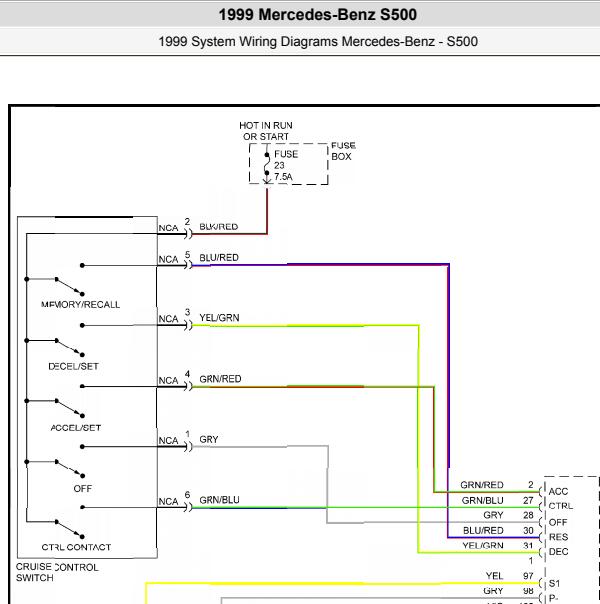Image resolution: width=600 pixels, height=604 pixels.
Task: Click pin number '30' on module connector
Action: point(528,531)
